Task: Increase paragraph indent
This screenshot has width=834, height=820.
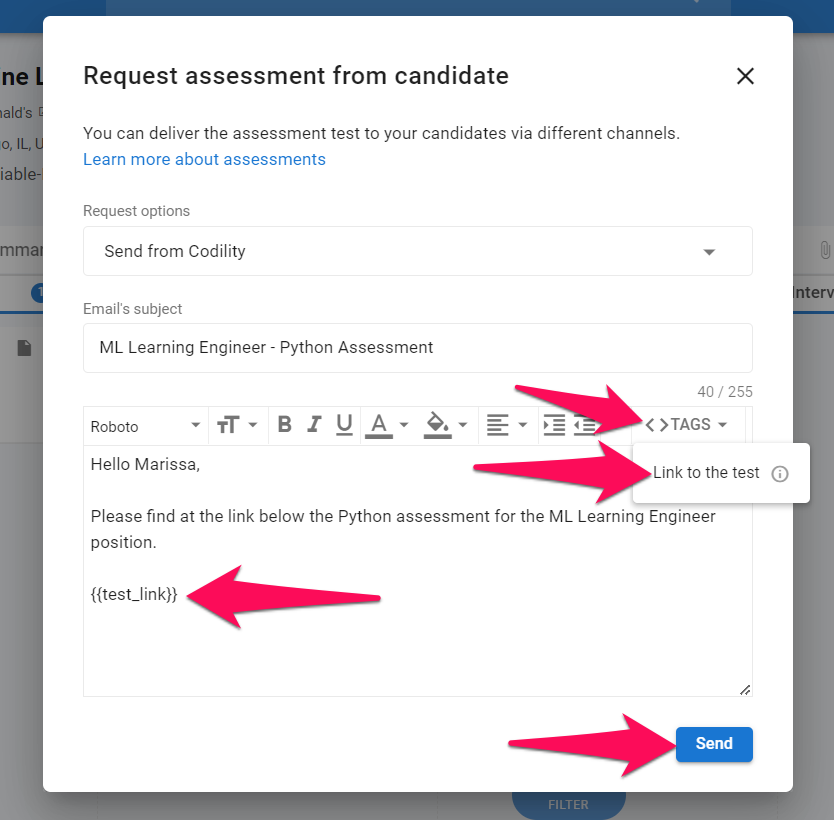Action: click(554, 425)
